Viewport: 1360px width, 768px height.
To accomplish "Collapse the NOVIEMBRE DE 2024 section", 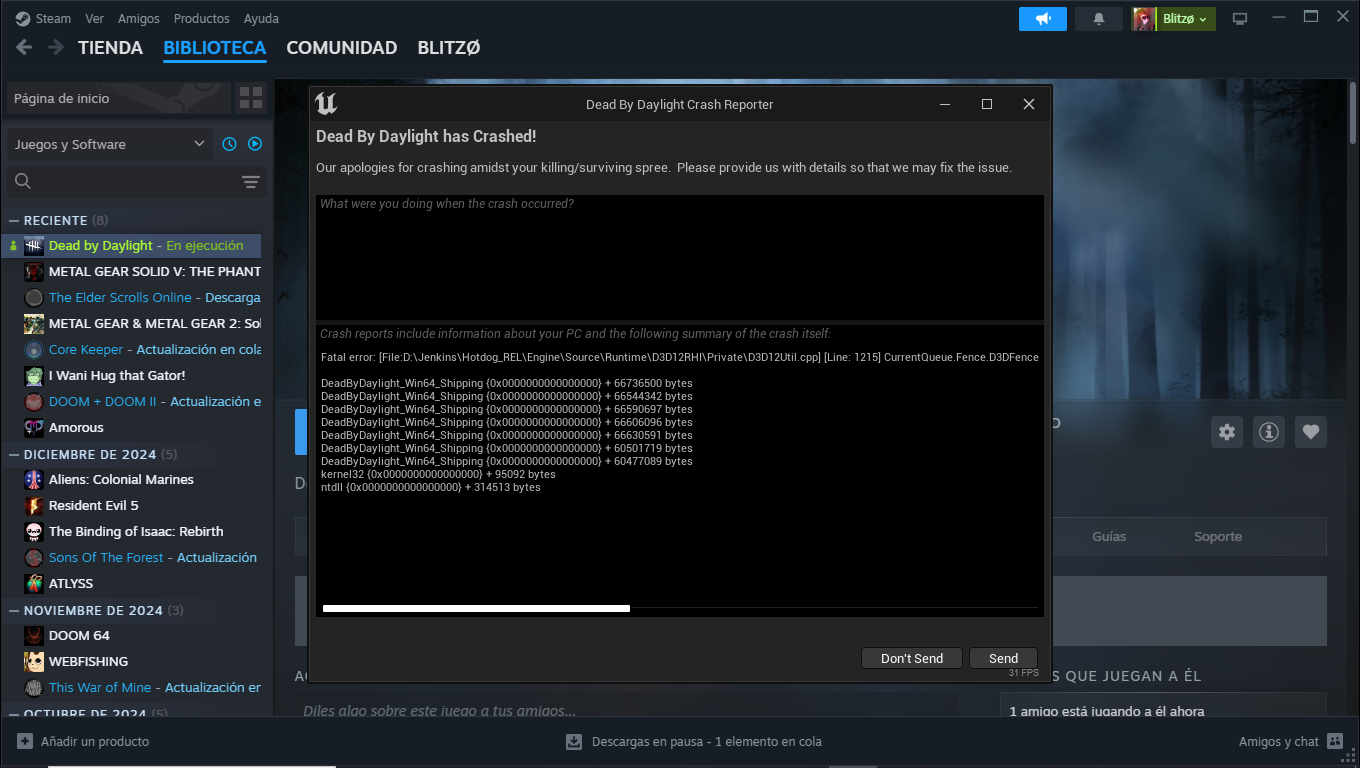I will [14, 610].
